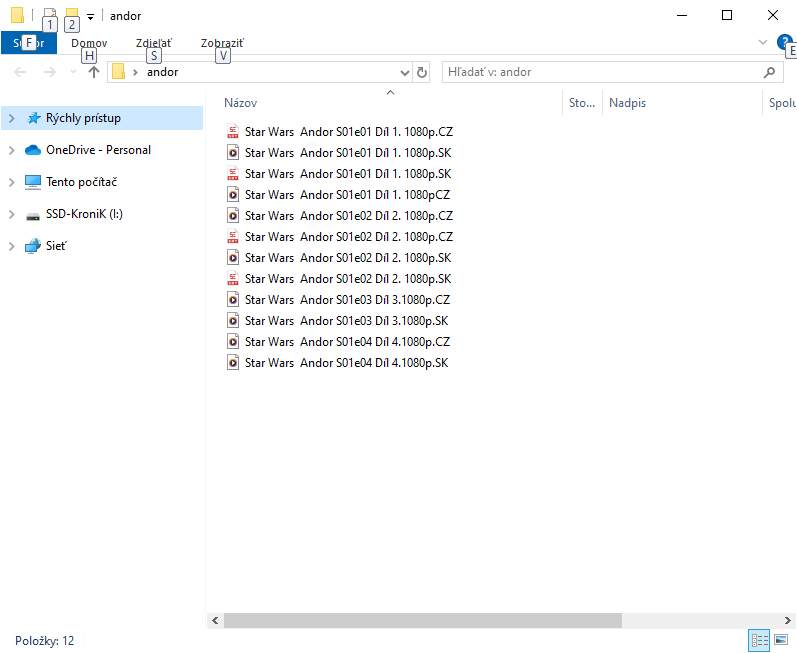Screen dimensions: 797x653
Task: Select second file name S01e01 Díl 1. 1080p.SK
Action: [348, 174]
